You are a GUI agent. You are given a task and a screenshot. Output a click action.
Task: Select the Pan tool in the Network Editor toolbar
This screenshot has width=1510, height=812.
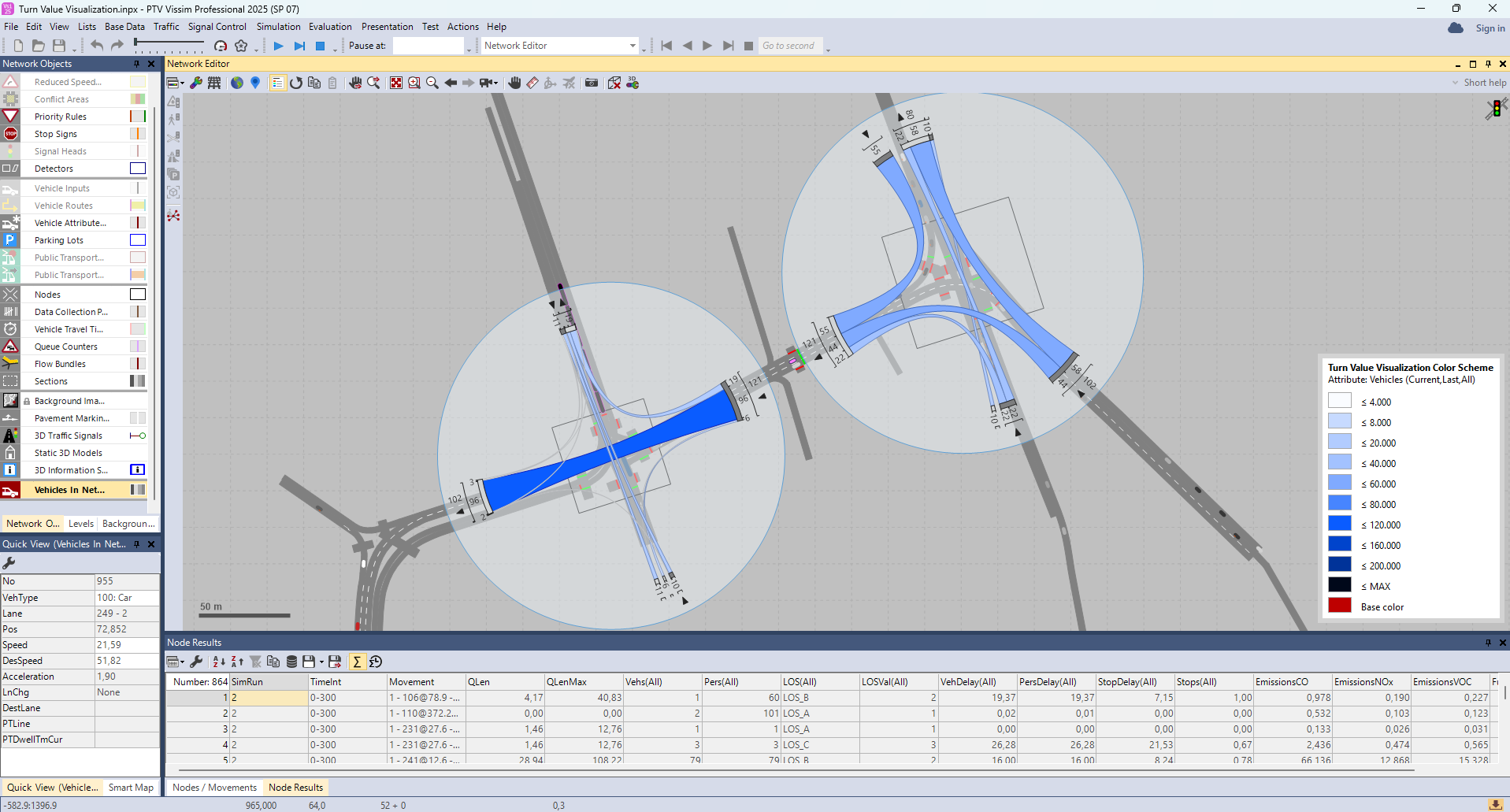click(514, 82)
